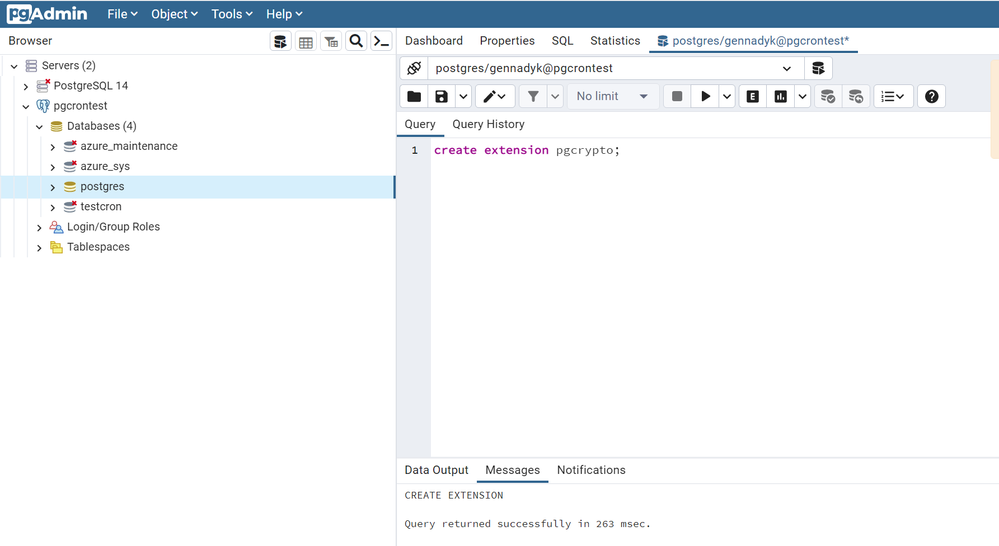This screenshot has height=546, width=999.
Task: Click the new connection database icon
Action: [819, 68]
